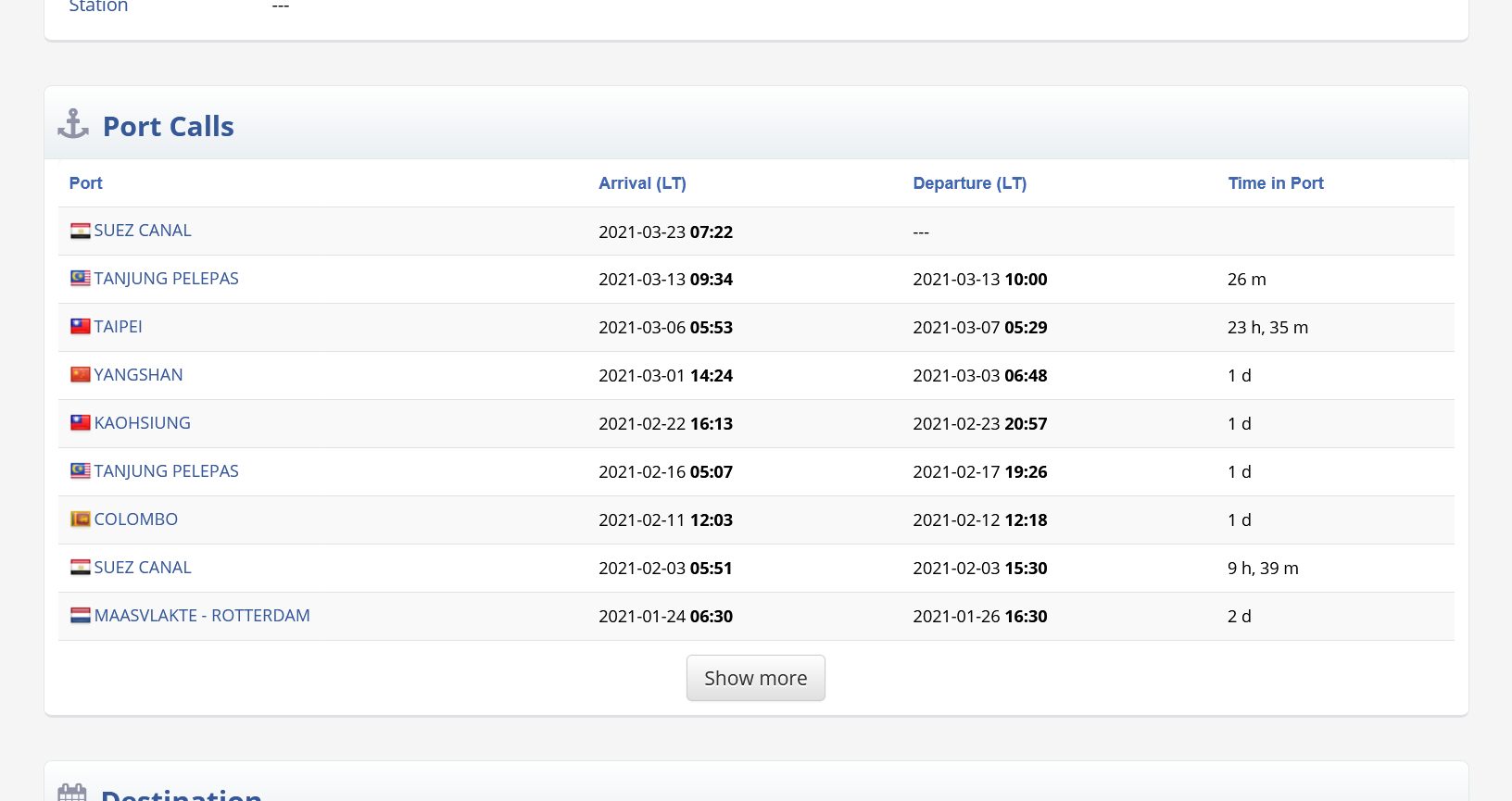Click the Taiwan flag next to Taipei
This screenshot has width=1512, height=801.
81,327
